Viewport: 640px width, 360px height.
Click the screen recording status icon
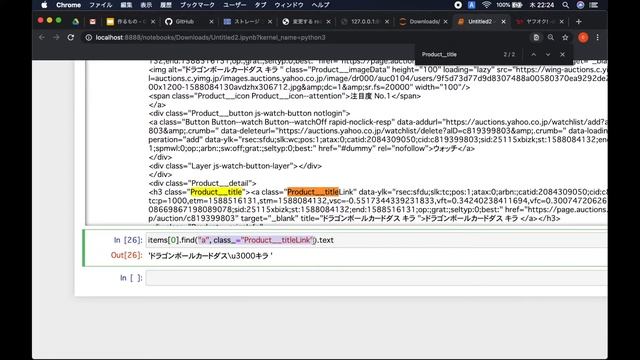[x=458, y=5]
